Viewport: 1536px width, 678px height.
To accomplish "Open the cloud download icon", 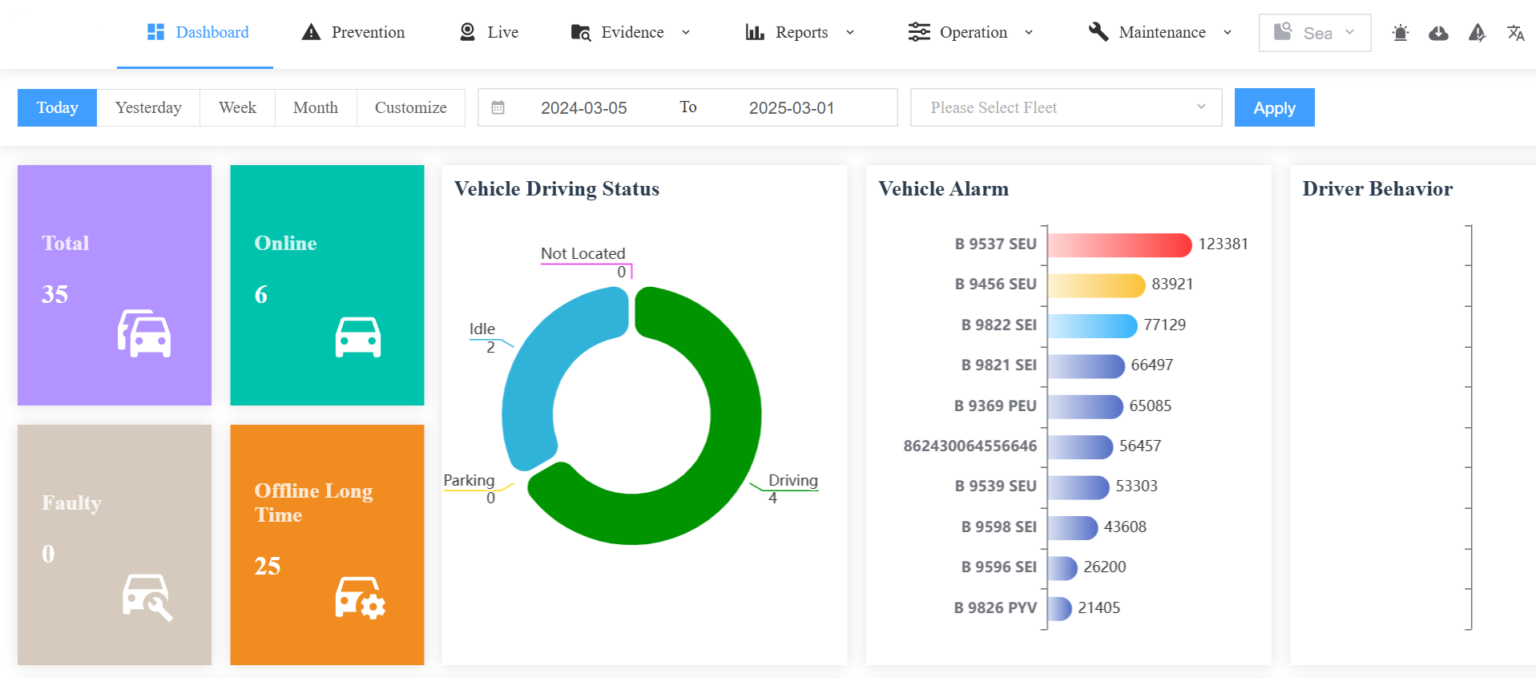I will pyautogui.click(x=1438, y=33).
